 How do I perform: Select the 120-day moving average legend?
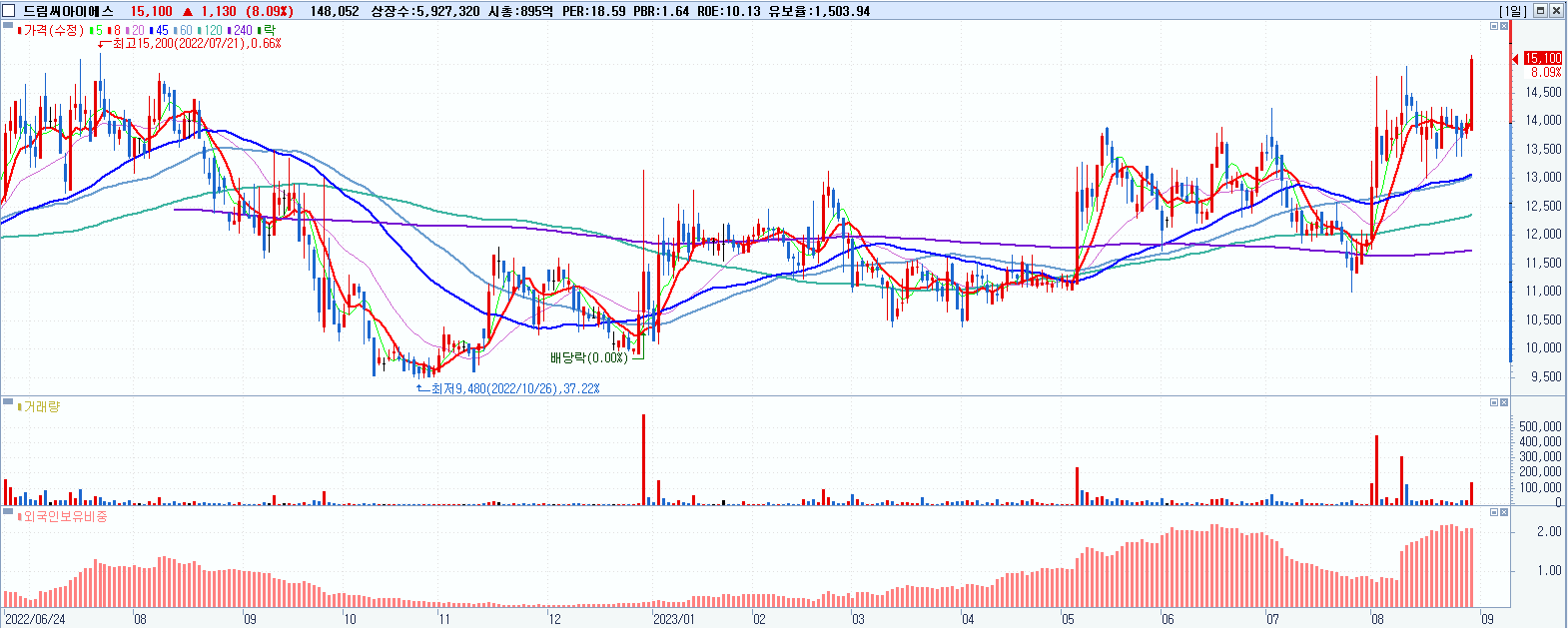[x=211, y=30]
